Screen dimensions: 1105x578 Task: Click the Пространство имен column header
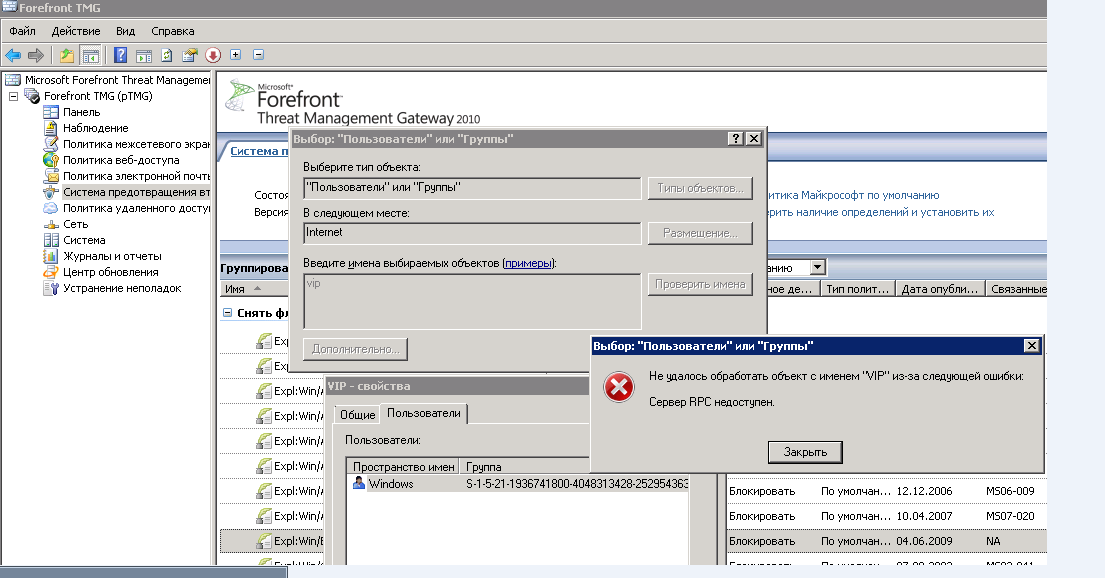(403, 467)
